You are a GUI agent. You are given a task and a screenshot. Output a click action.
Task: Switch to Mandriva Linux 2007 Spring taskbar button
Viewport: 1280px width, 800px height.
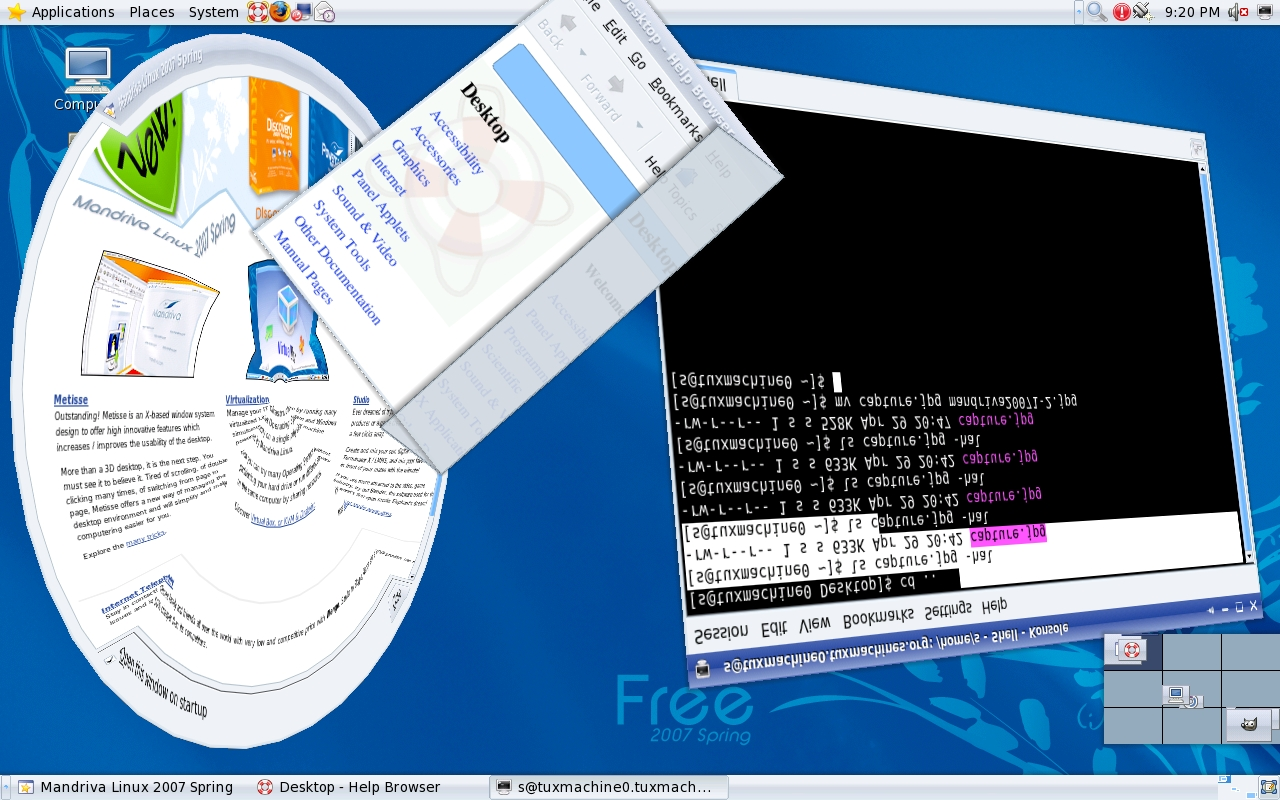[125, 787]
